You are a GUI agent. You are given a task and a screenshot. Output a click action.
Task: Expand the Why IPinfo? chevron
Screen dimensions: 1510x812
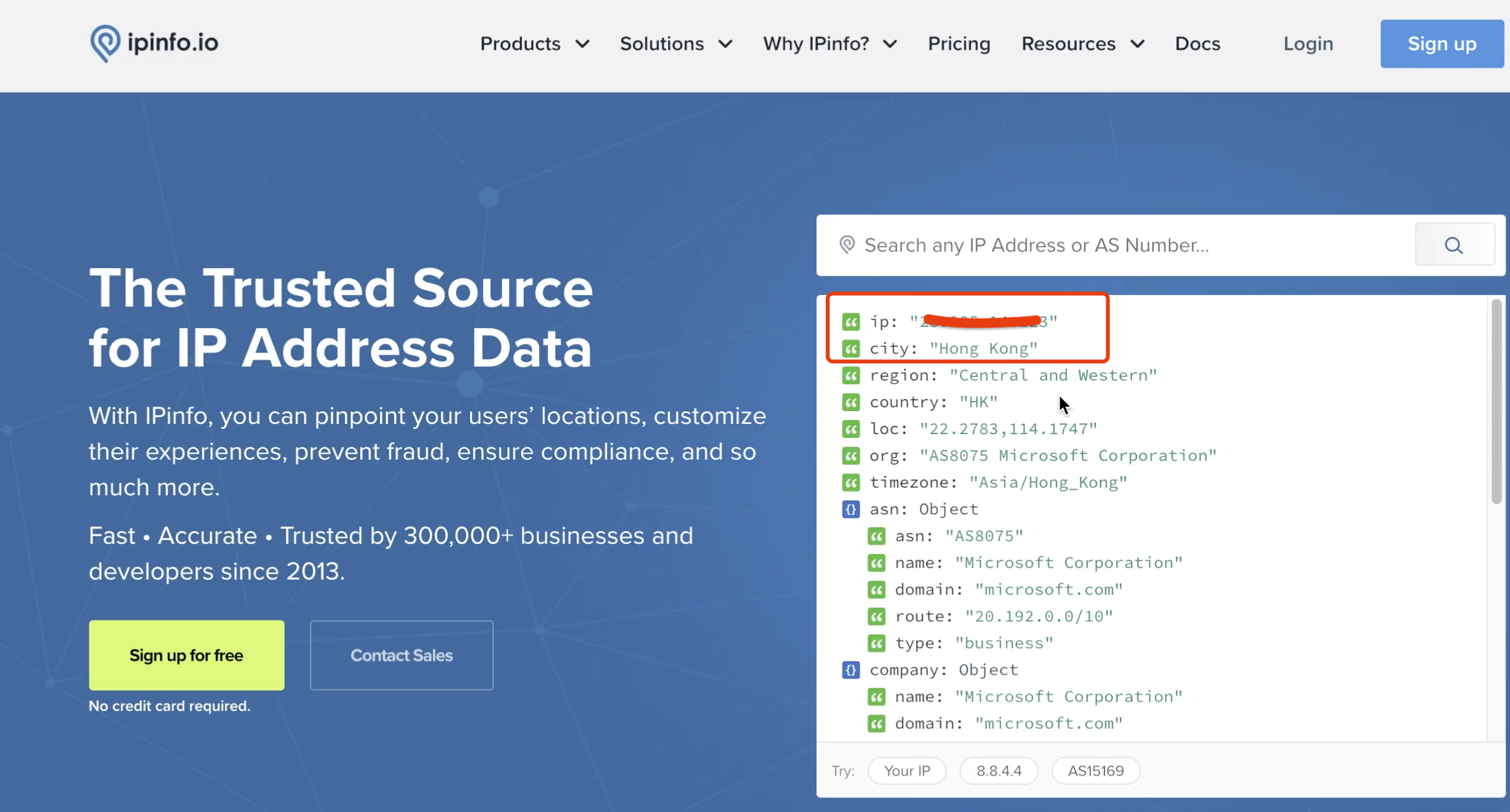890,44
